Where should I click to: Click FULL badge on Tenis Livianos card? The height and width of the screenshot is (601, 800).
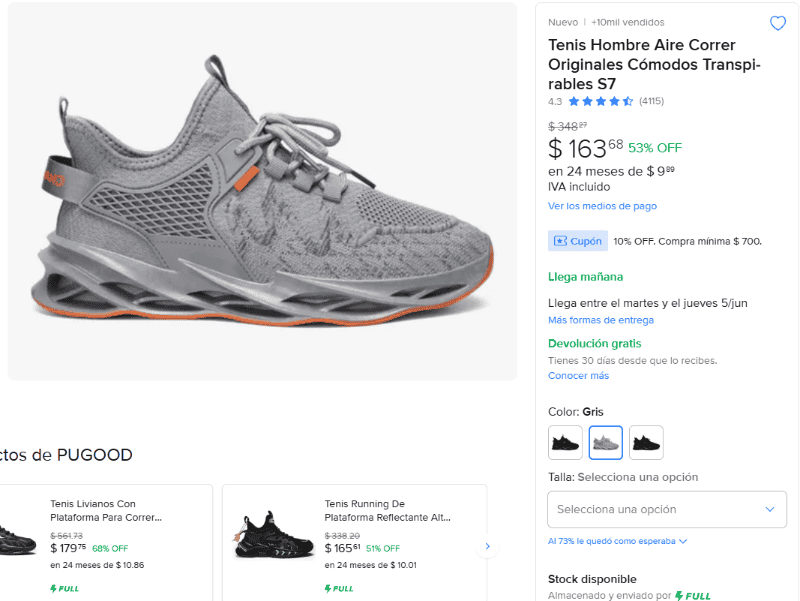(65, 588)
